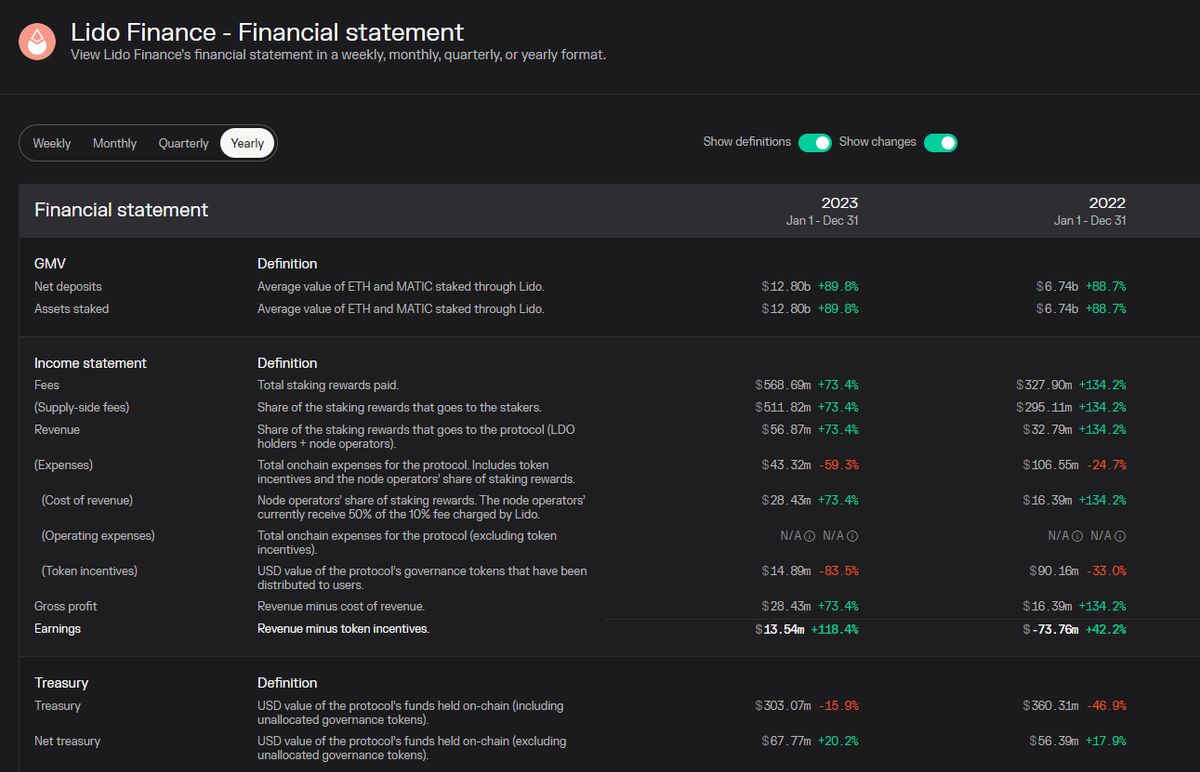Click the -33.0% Token incentives change

[1106, 571]
